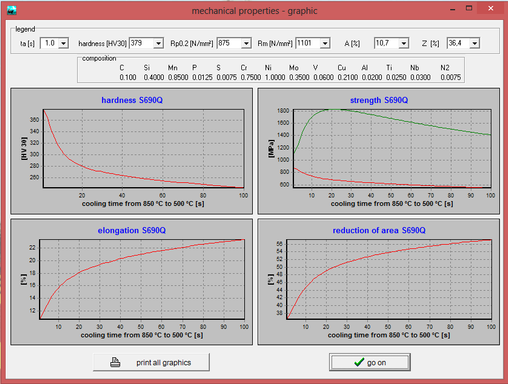Open the Rp0.2 value dropdown
This screenshot has width=508, height=384.
tap(246, 43)
